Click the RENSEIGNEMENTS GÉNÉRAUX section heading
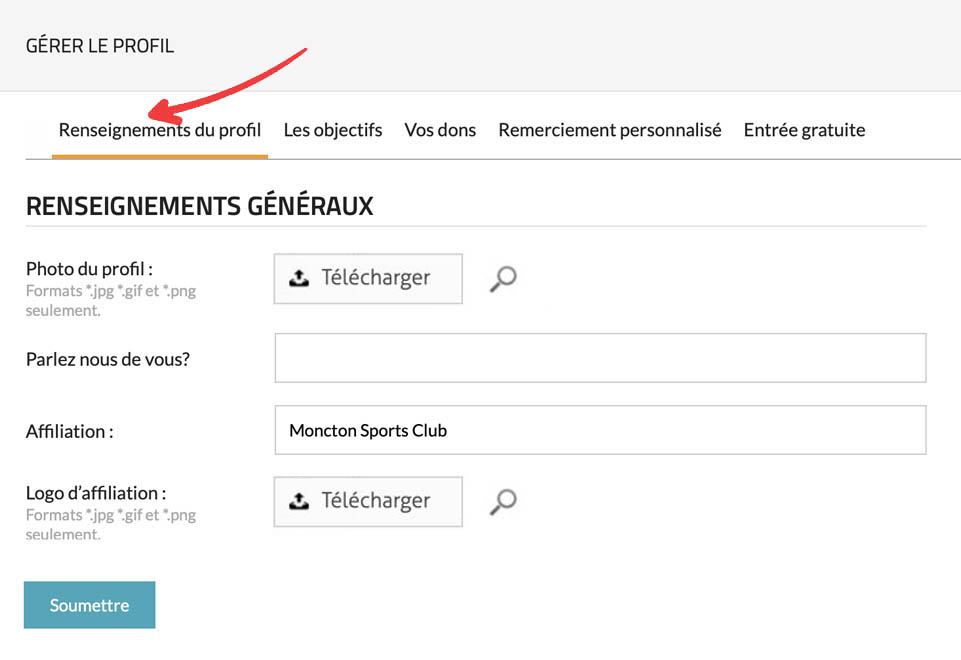Image resolution: width=961 pixels, height=660 pixels. point(200,206)
